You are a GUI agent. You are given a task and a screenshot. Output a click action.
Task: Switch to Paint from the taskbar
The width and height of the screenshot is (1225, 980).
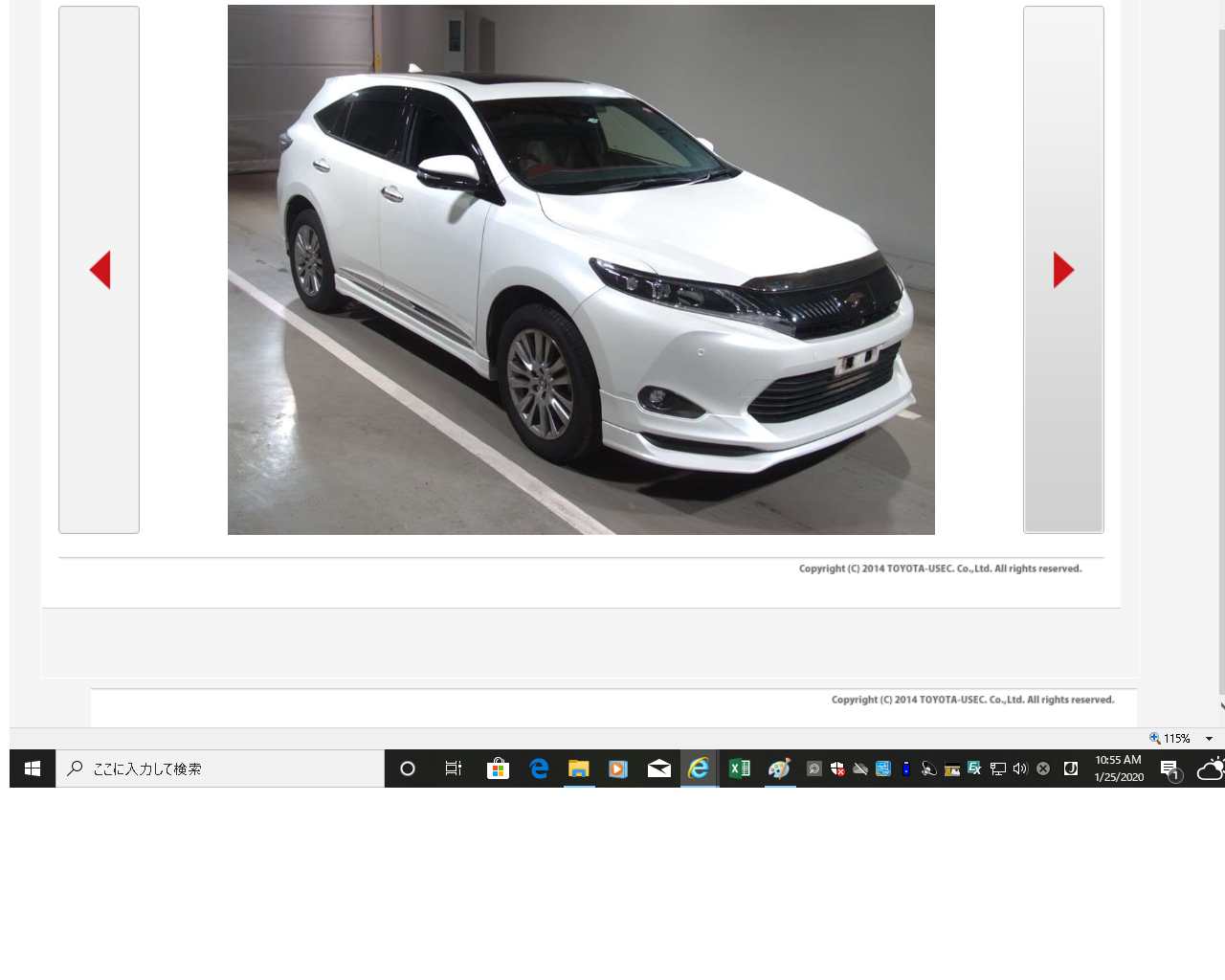(x=780, y=768)
